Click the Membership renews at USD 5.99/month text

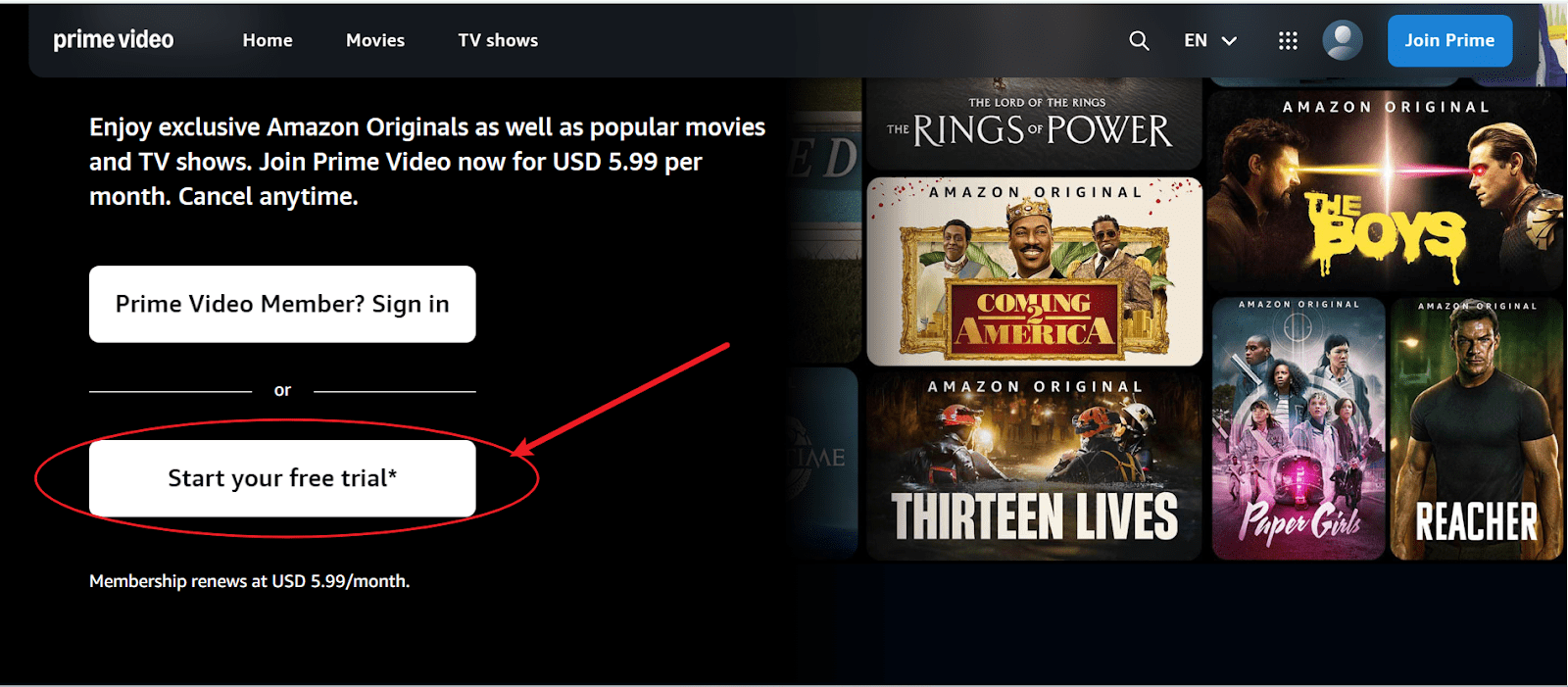pos(249,581)
